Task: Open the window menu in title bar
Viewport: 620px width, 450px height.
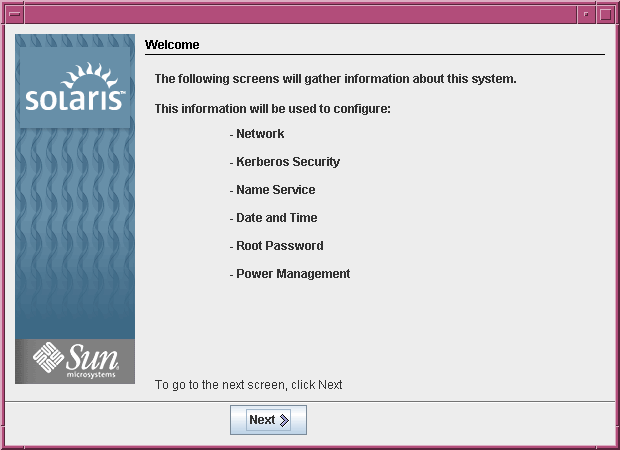Action: (x=12, y=14)
